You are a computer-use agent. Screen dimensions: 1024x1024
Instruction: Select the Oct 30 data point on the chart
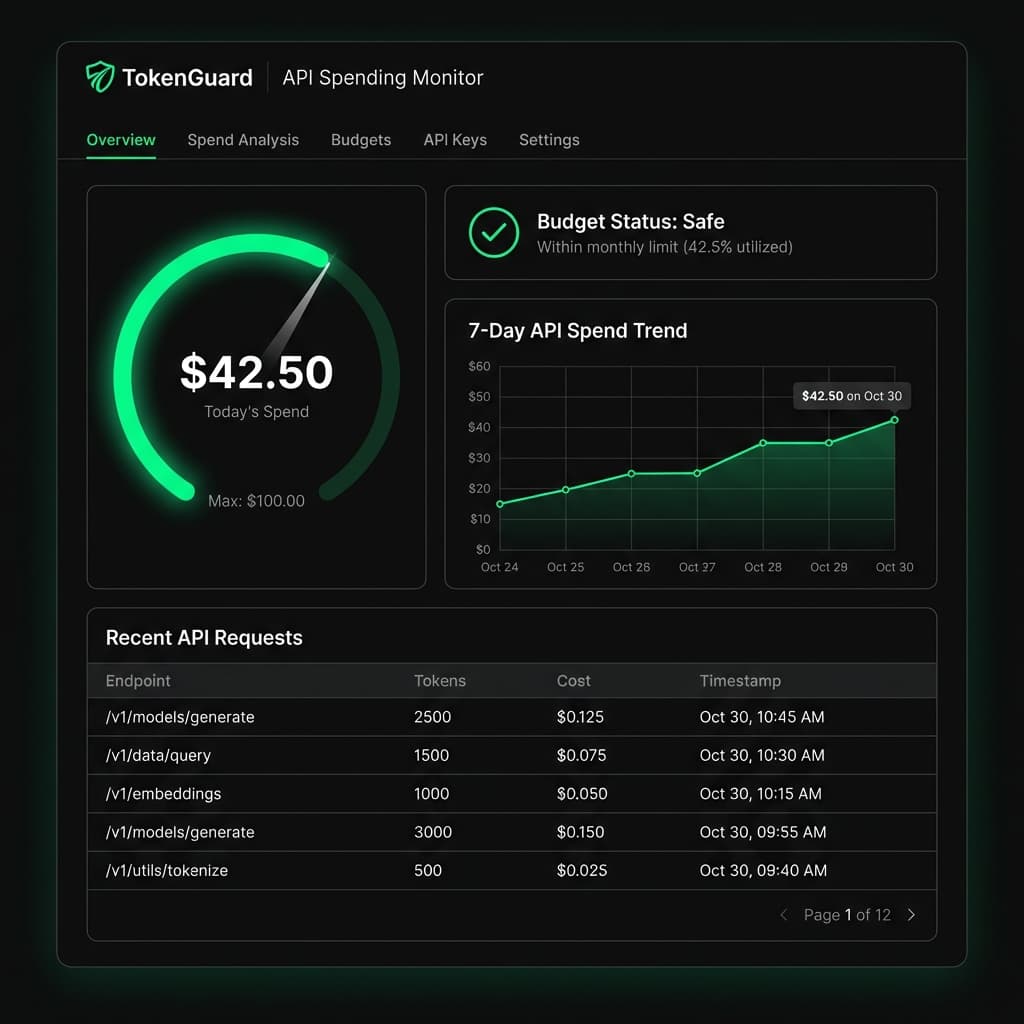894,419
